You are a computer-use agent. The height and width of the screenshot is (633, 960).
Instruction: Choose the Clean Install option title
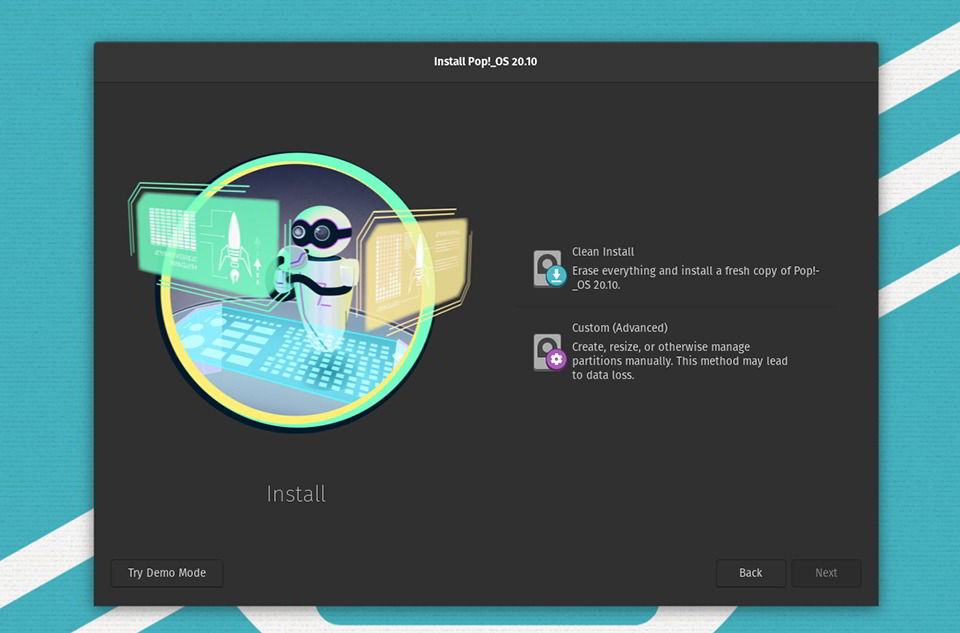603,252
